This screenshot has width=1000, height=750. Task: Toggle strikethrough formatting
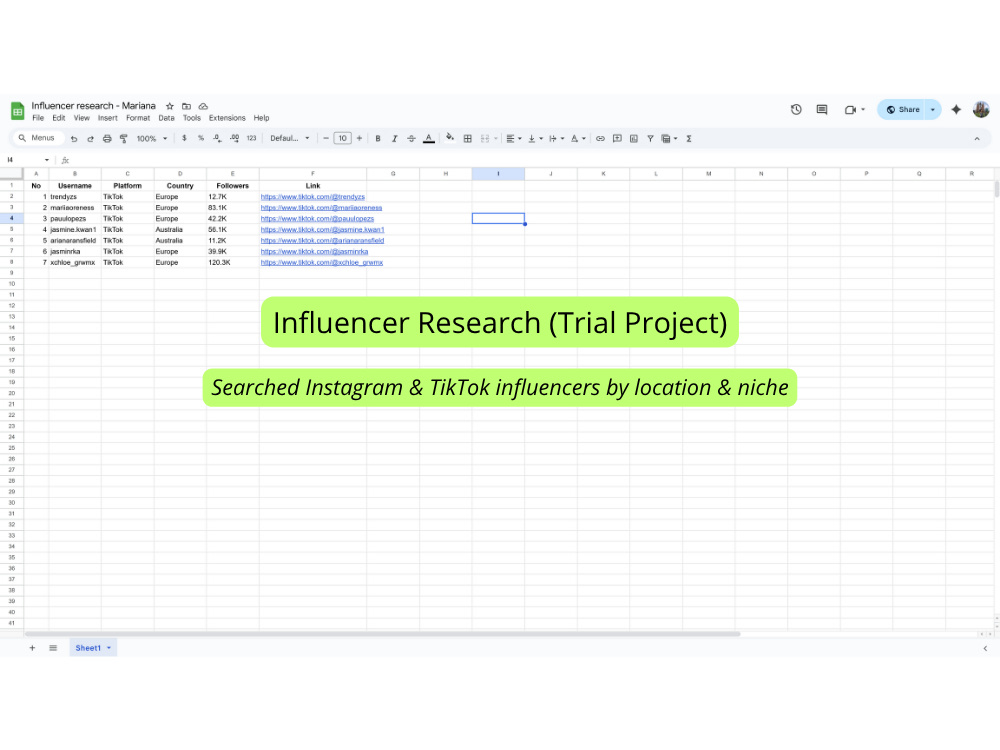click(x=411, y=138)
